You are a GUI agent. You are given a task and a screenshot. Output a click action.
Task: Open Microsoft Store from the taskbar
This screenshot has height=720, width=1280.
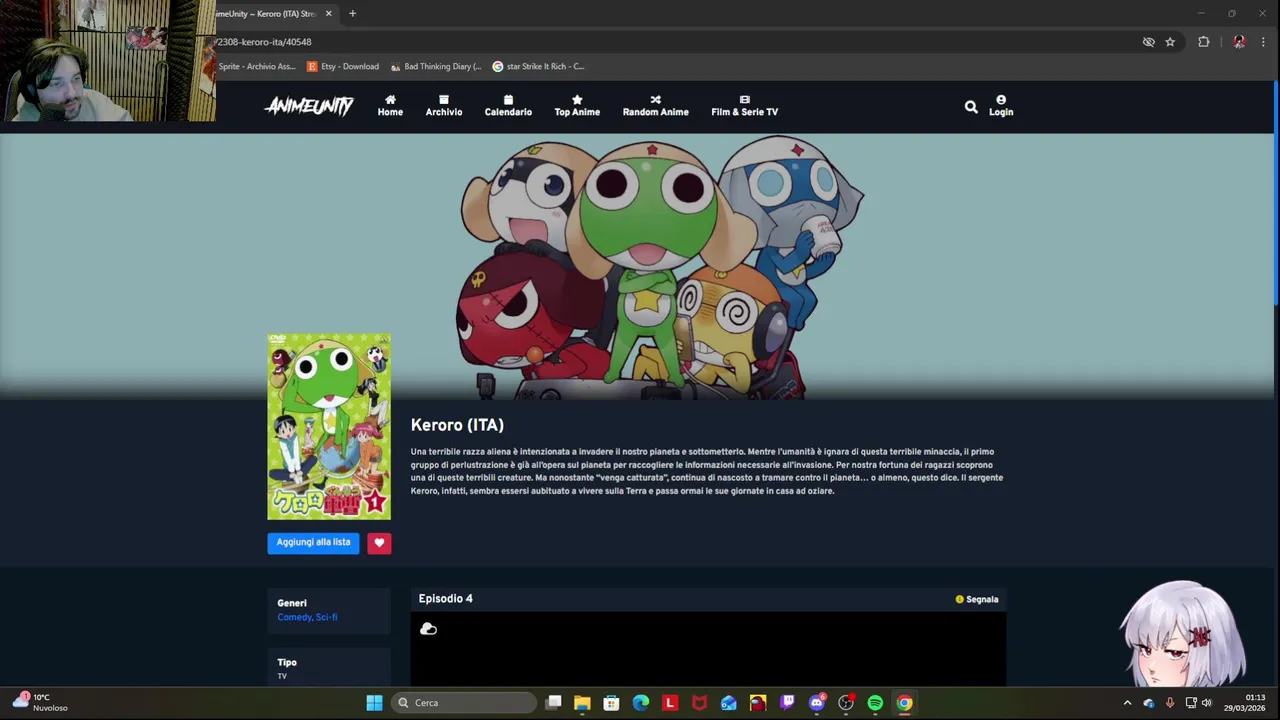point(611,703)
